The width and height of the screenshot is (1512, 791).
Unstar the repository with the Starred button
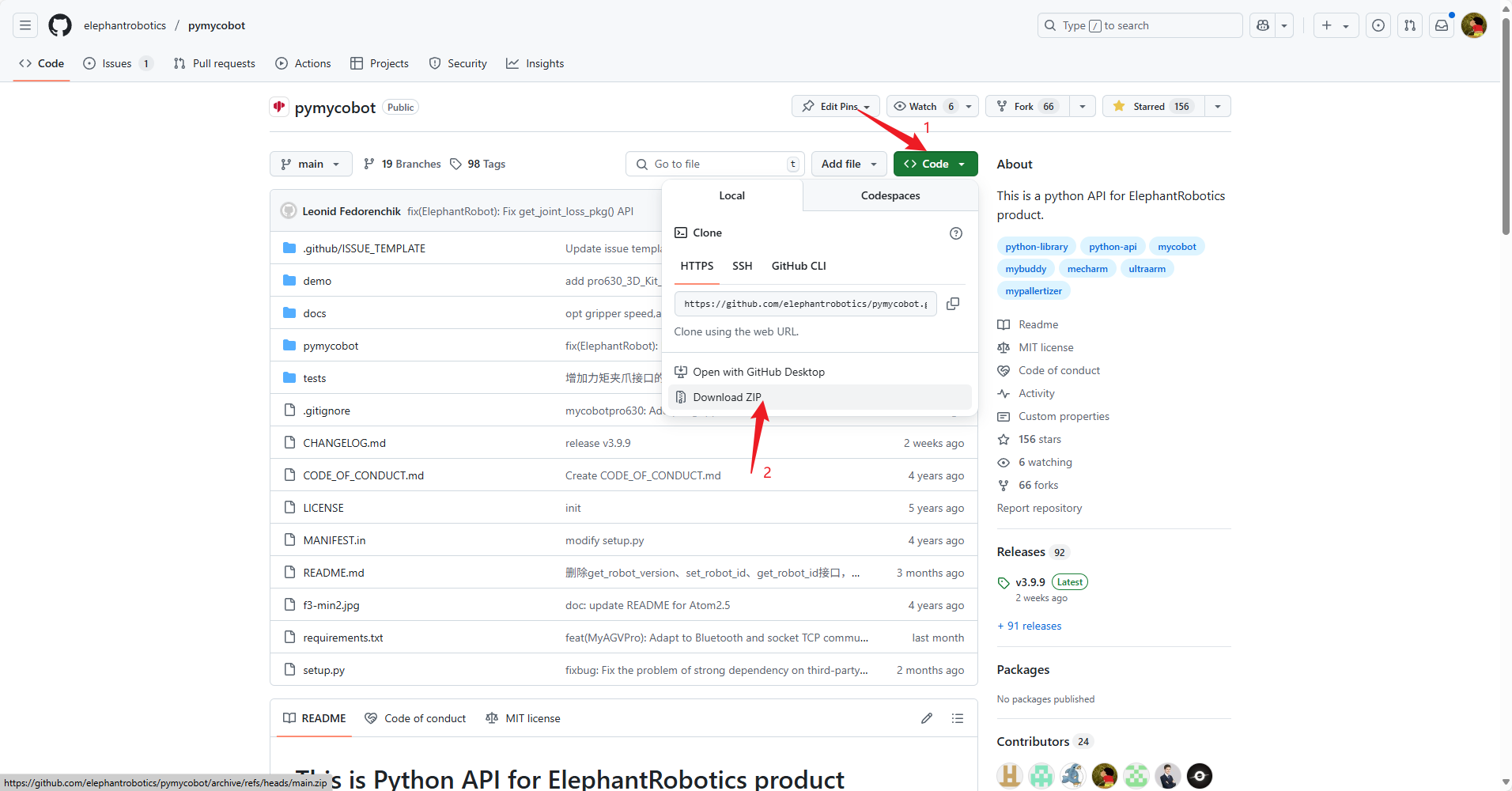pyautogui.click(x=1154, y=106)
